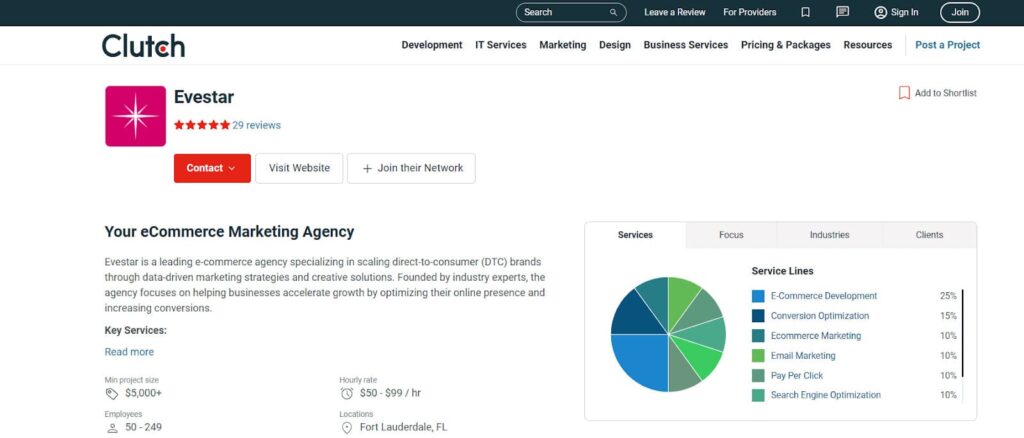The width and height of the screenshot is (1024, 438).
Task: Click the Evestar star logo
Action: (135, 116)
